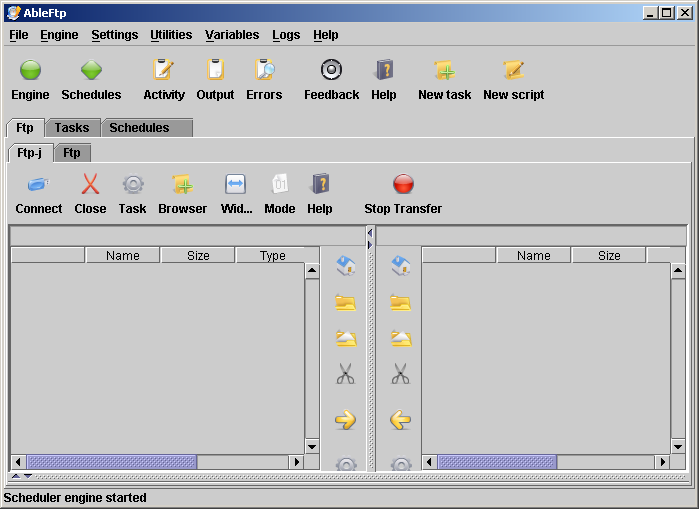This screenshot has width=699, height=509.
Task: Open the Logs menu
Action: (286, 35)
